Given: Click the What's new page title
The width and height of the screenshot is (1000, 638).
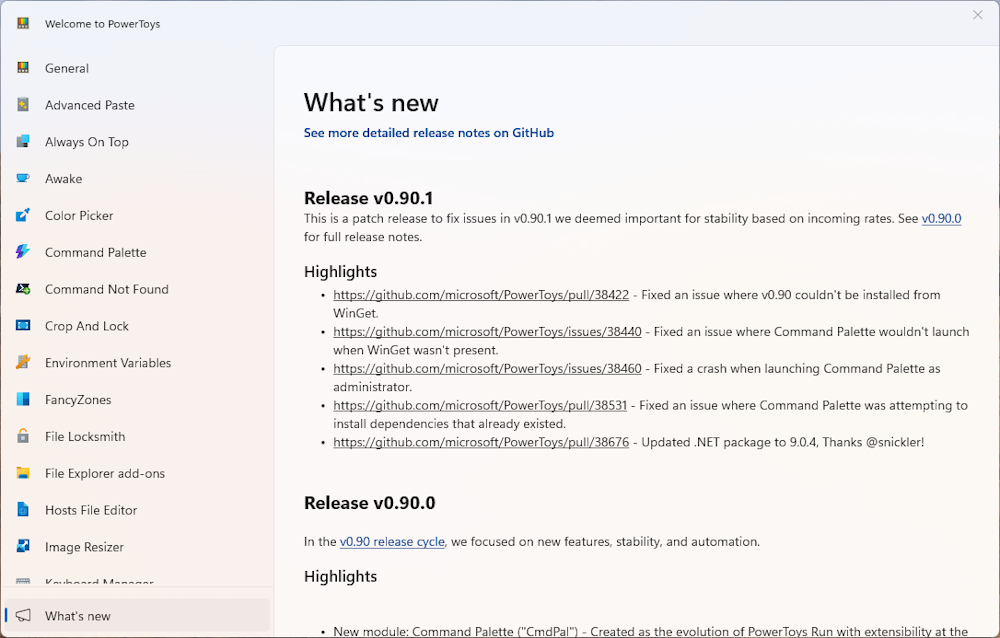Looking at the screenshot, I should pyautogui.click(x=371, y=103).
